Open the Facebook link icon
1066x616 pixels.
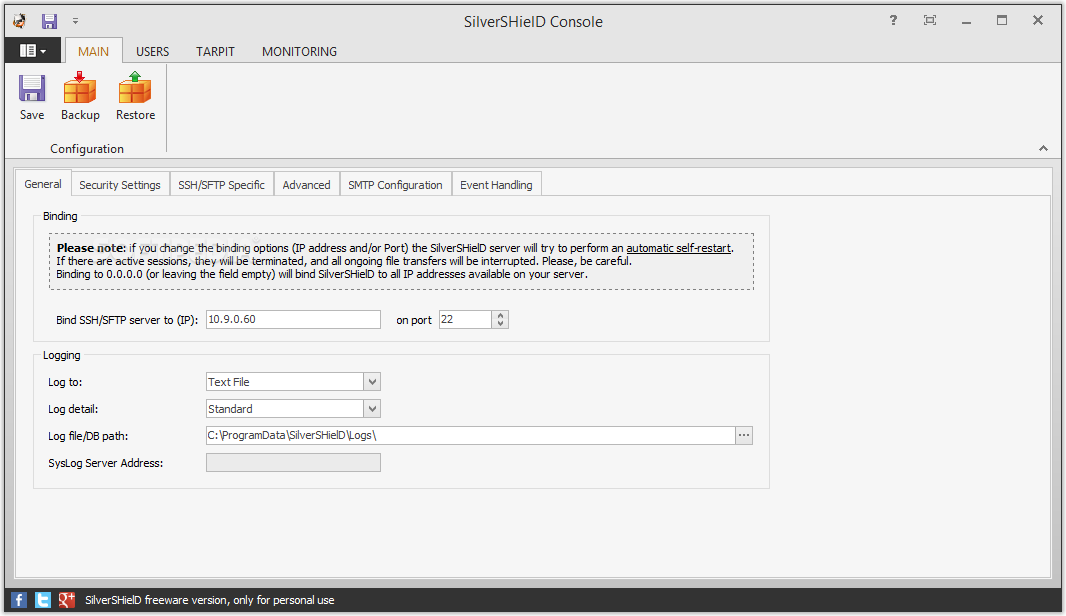[x=19, y=600]
